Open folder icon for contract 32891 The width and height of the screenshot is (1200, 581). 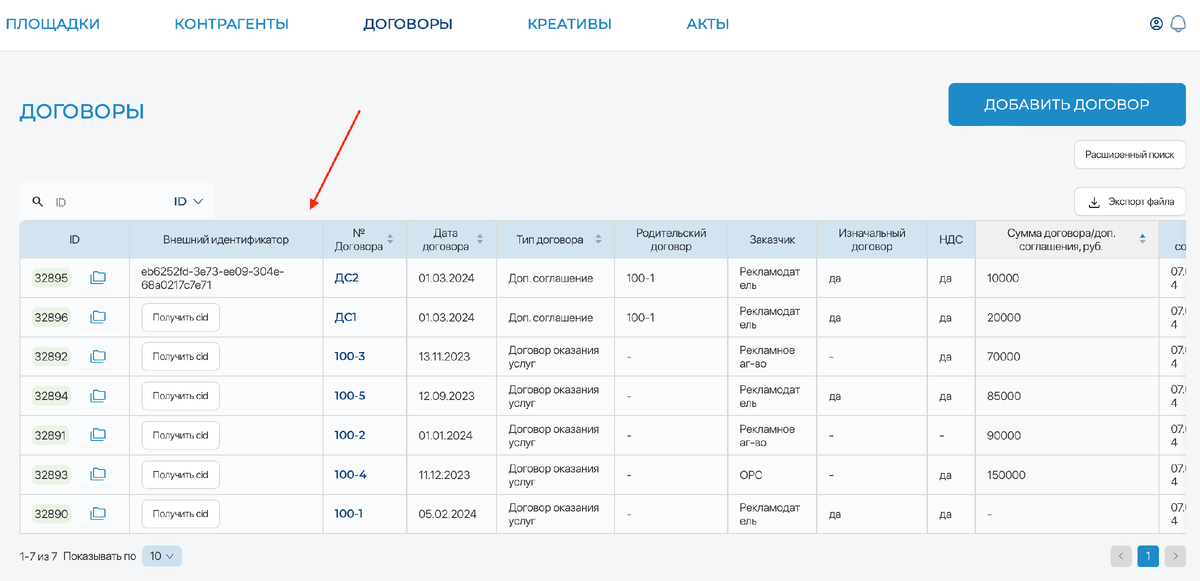click(98, 435)
